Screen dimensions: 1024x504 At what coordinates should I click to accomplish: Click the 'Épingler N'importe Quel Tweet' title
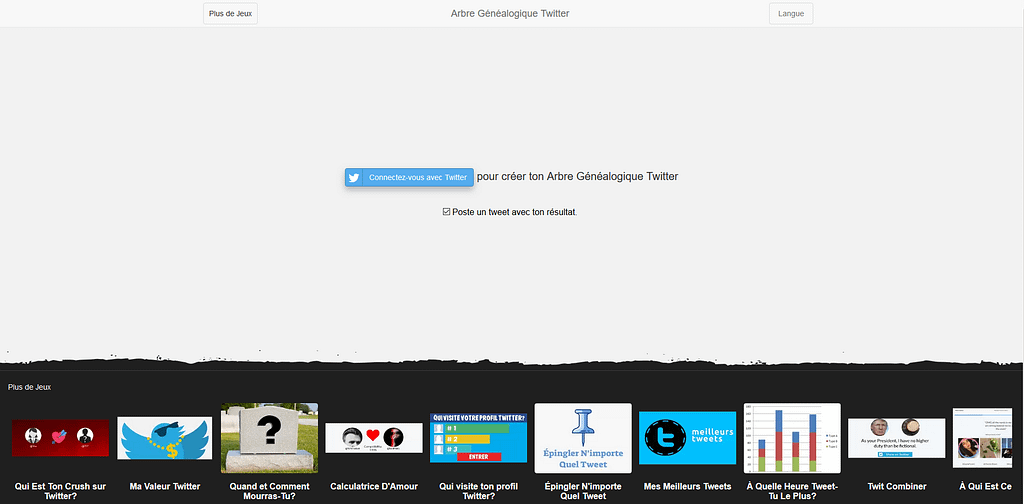tap(583, 491)
